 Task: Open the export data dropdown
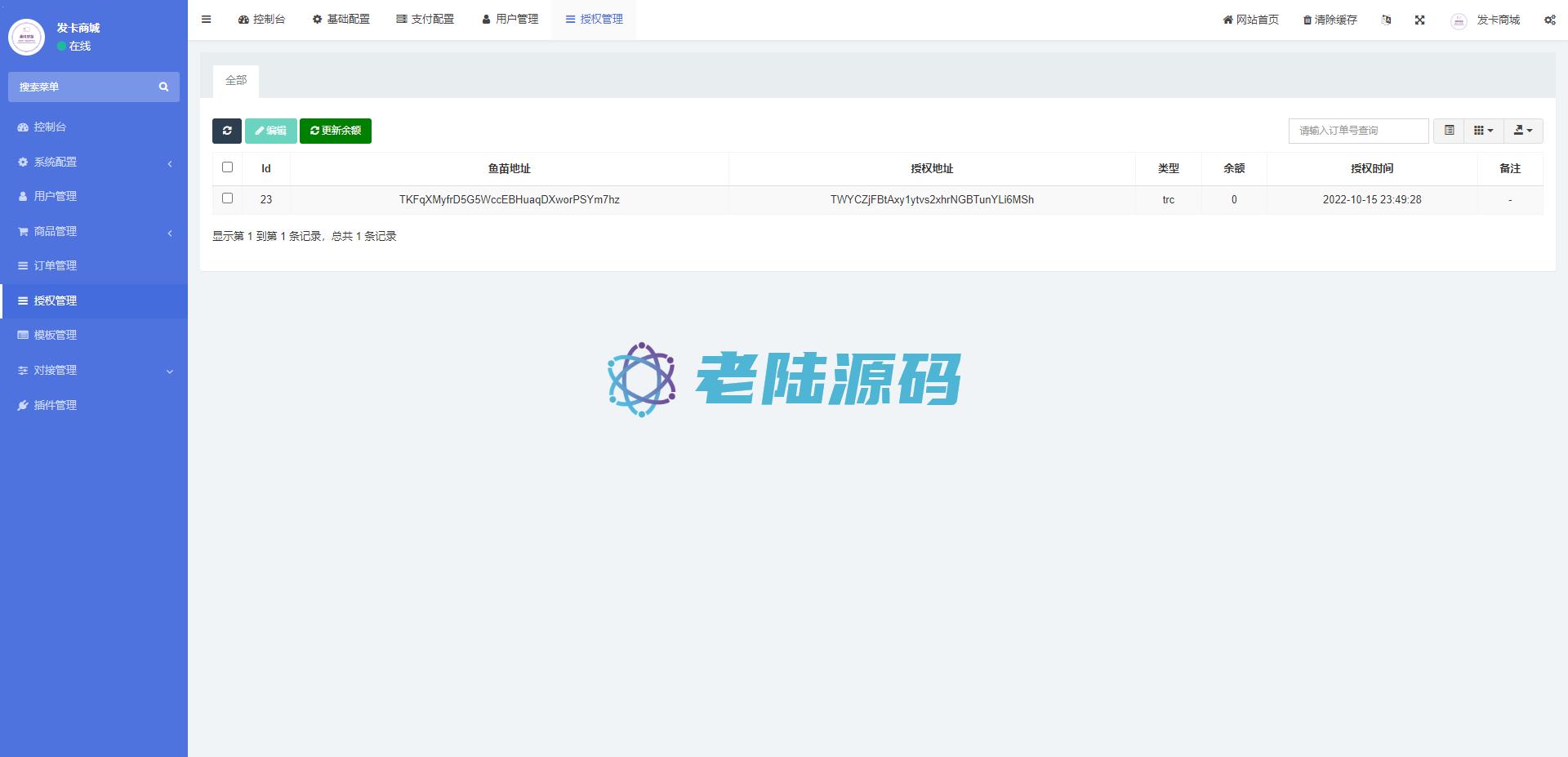click(1523, 131)
